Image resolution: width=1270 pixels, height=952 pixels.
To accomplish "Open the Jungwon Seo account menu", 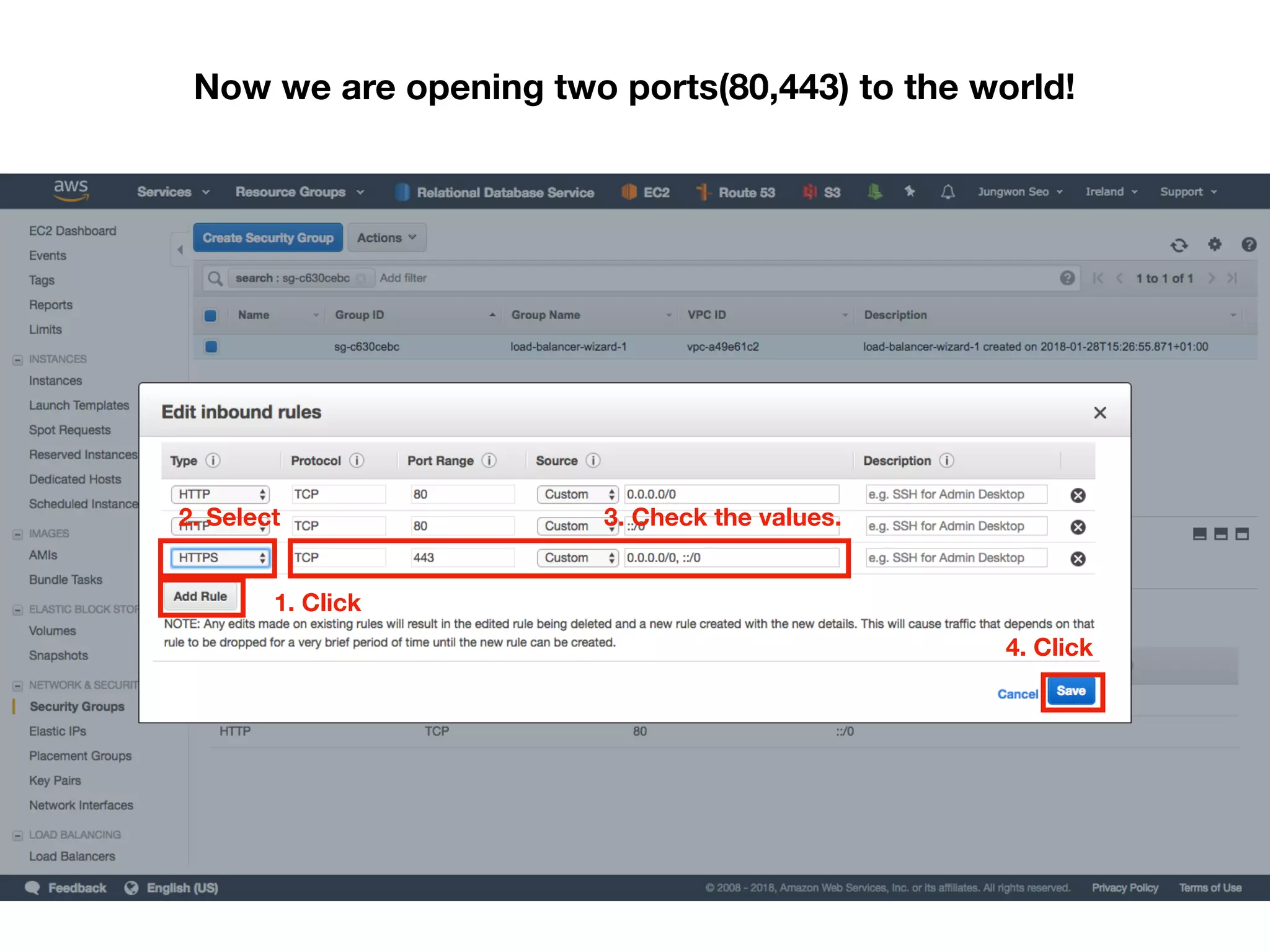I will (x=1020, y=192).
